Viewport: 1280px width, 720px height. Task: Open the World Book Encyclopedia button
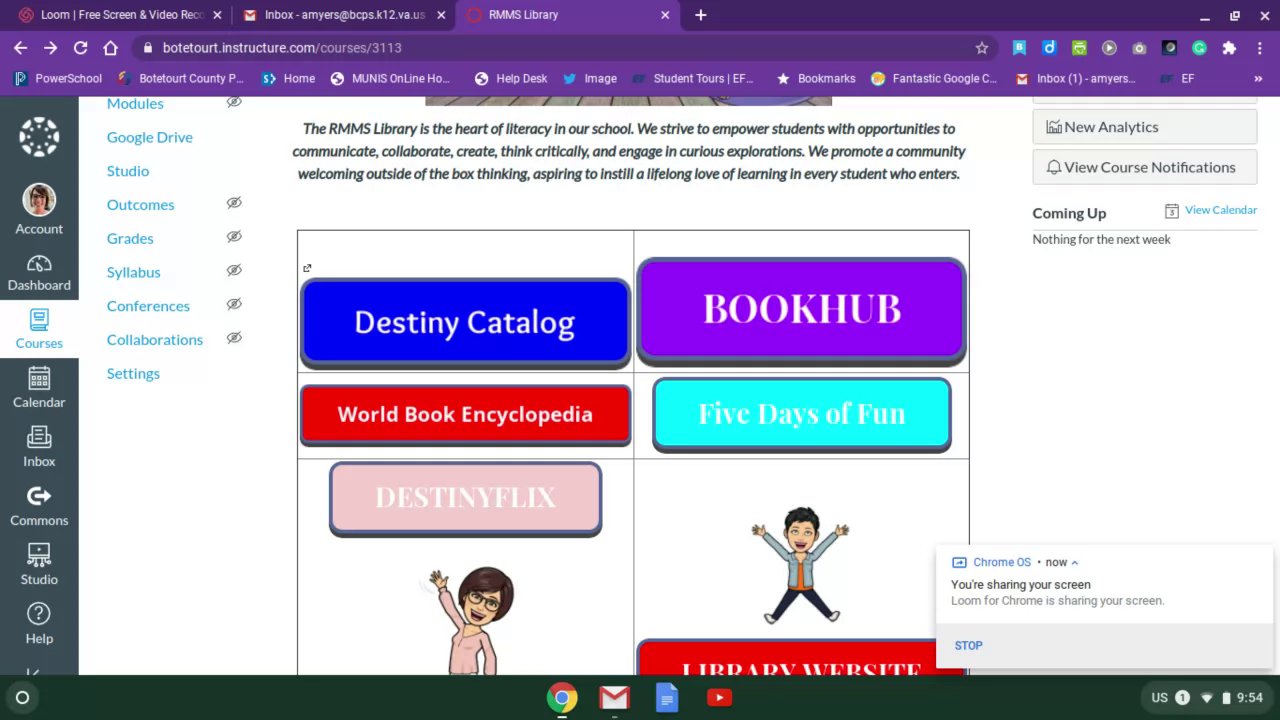pos(465,414)
